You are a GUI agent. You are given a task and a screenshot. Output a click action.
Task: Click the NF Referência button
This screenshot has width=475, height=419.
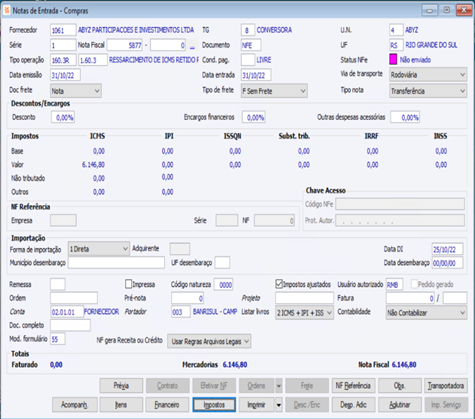pos(353,386)
